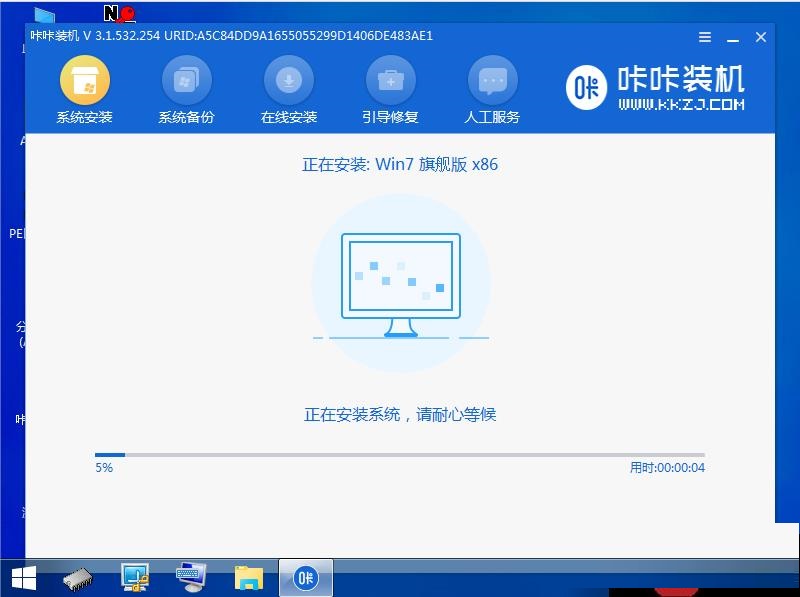The width and height of the screenshot is (800, 597).
Task: Switch to 咔咔装机 app in taskbar
Action: click(x=305, y=578)
